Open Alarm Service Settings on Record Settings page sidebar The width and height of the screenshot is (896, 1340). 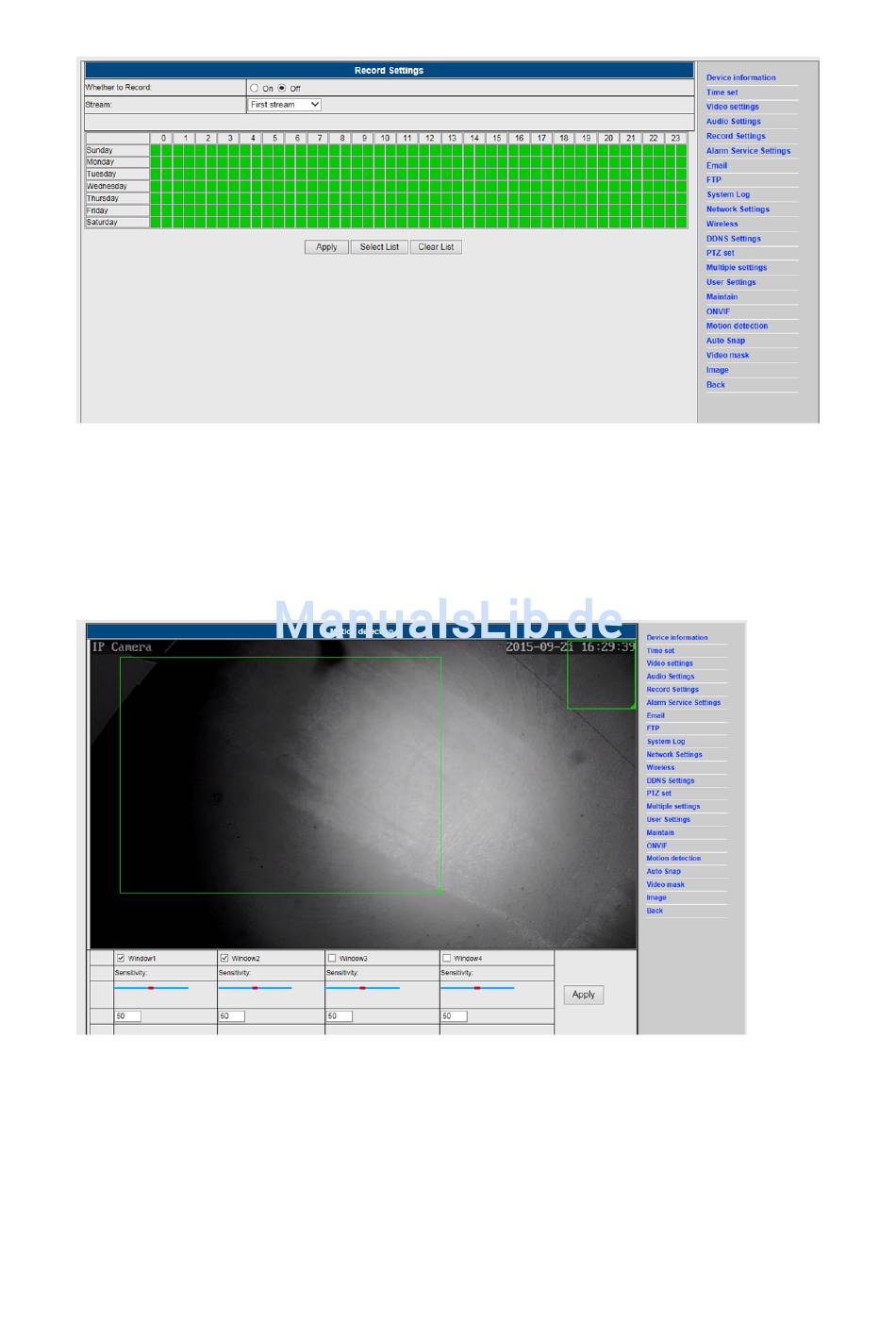tap(749, 150)
